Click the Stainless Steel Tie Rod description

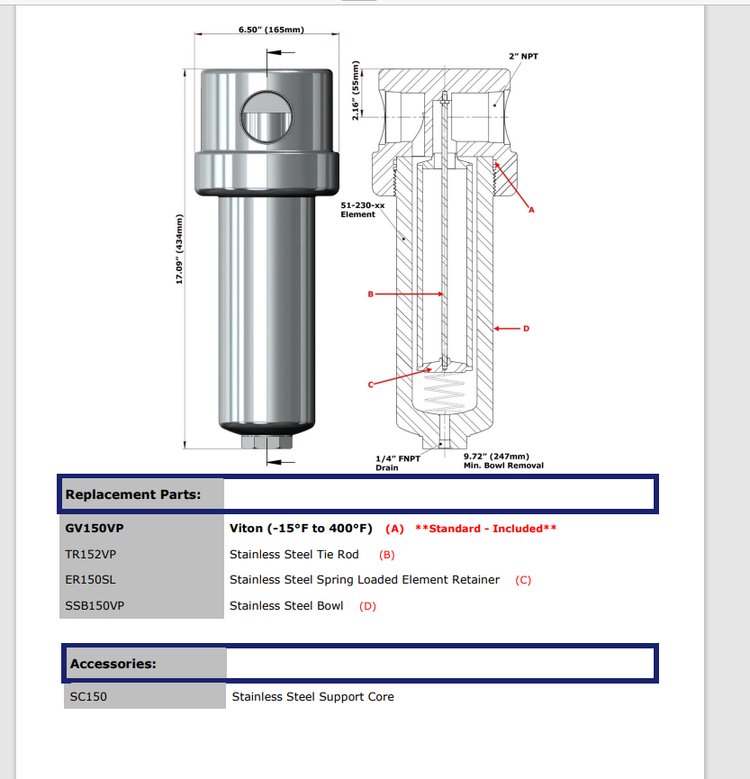pos(294,554)
